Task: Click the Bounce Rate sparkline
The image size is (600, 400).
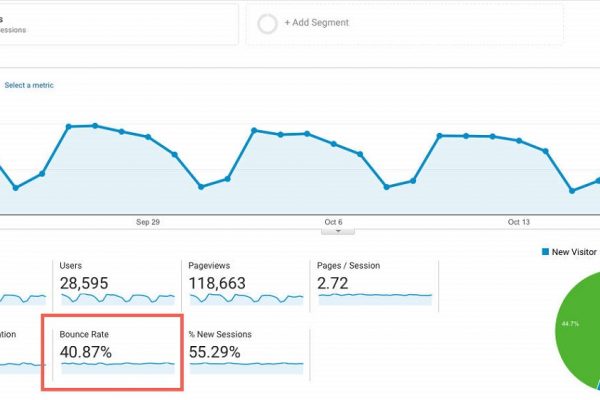Action: coord(118,367)
